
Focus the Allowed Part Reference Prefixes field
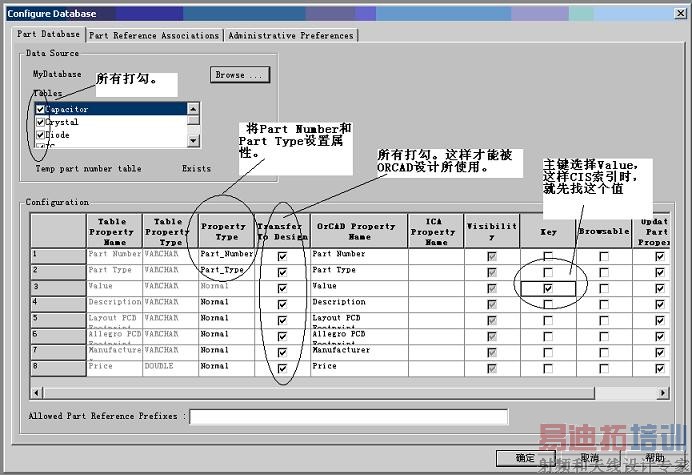pyautogui.click(x=349, y=417)
